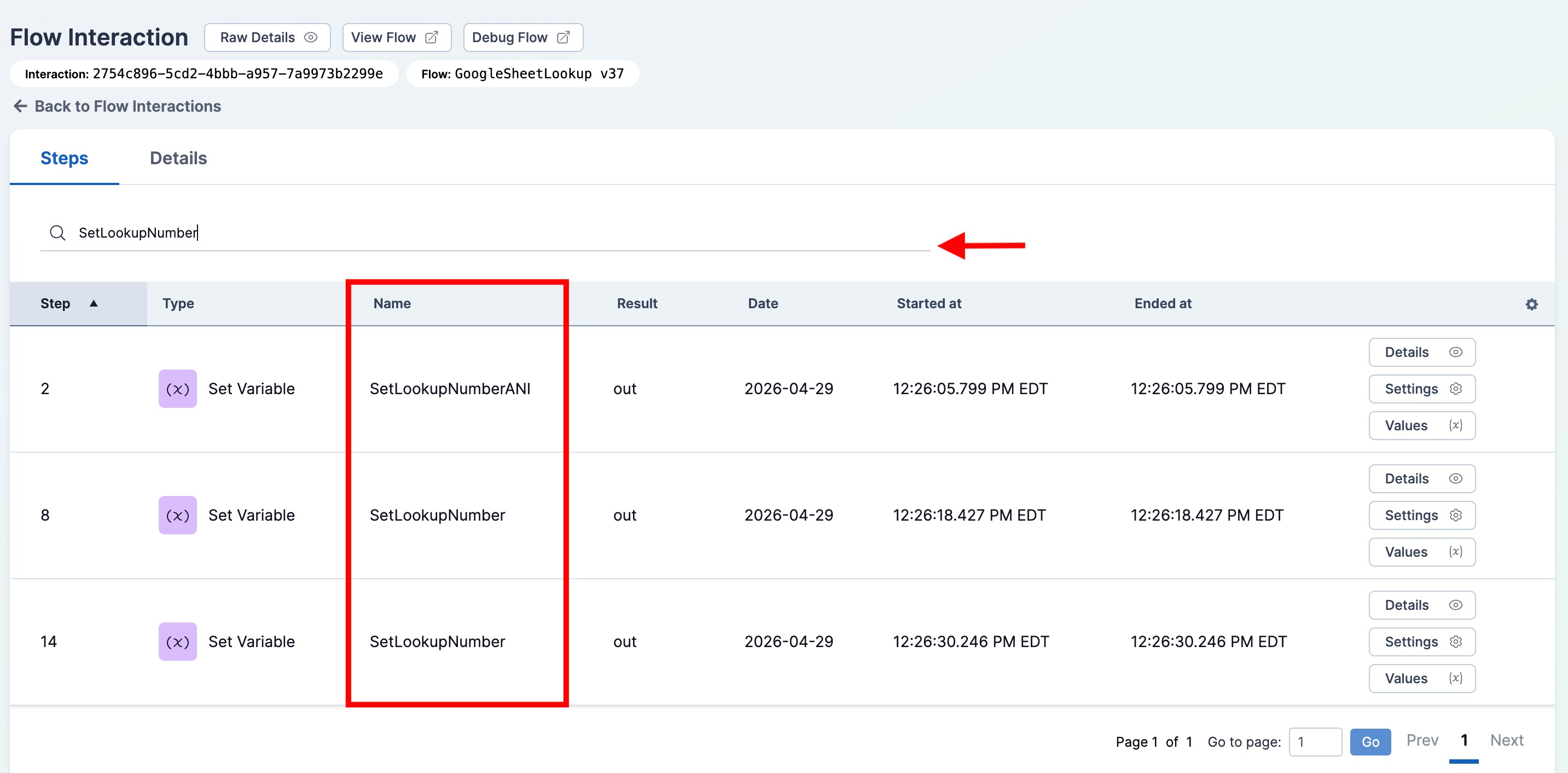This screenshot has height=773, width=1568.
Task: Click ended time 12:26:30.246 PM EDT
Action: click(x=1208, y=642)
